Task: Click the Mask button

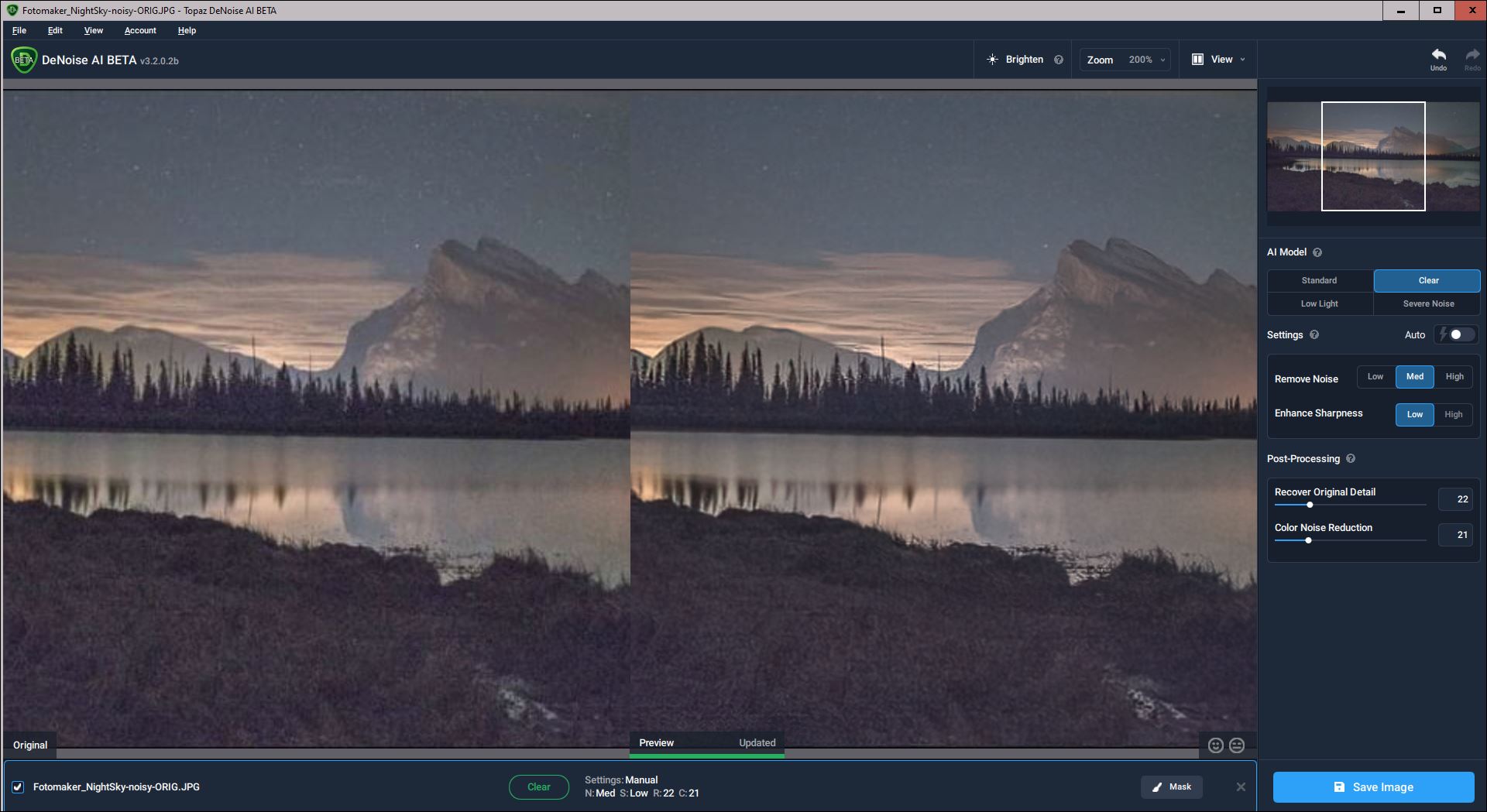Action: (1171, 787)
